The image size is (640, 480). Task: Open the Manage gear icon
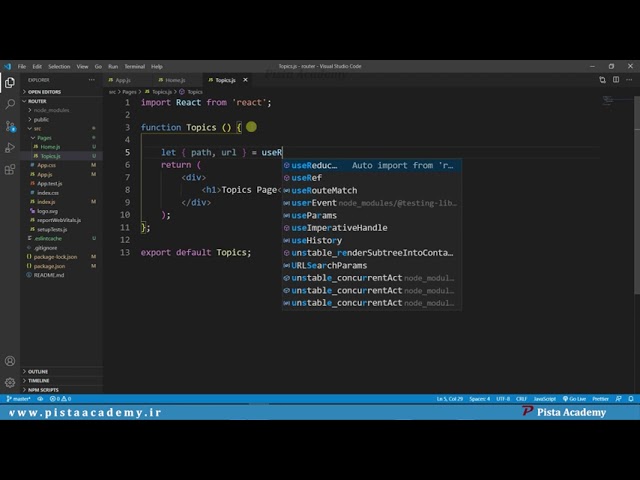pos(10,382)
